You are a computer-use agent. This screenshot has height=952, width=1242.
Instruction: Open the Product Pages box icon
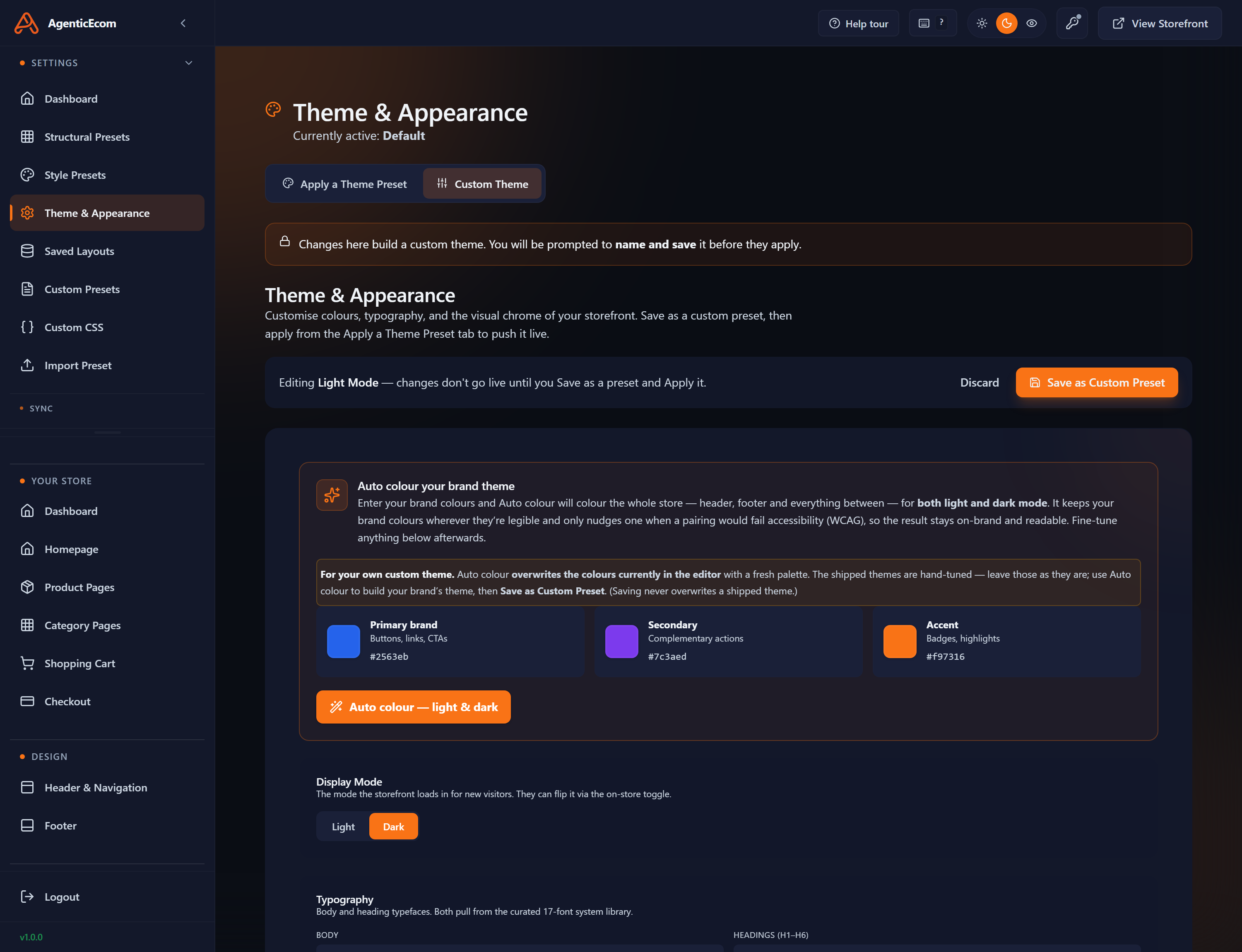[27, 587]
